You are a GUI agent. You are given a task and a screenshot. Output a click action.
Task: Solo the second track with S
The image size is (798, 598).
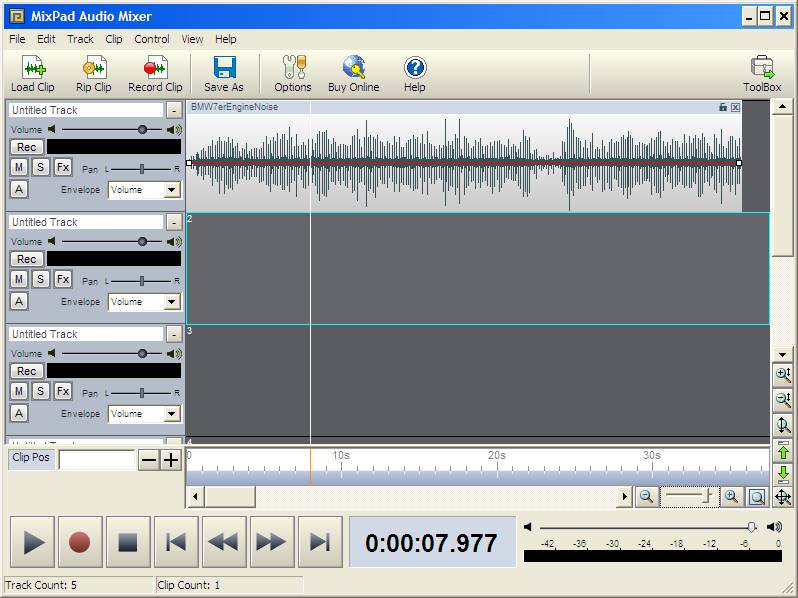[x=40, y=279]
